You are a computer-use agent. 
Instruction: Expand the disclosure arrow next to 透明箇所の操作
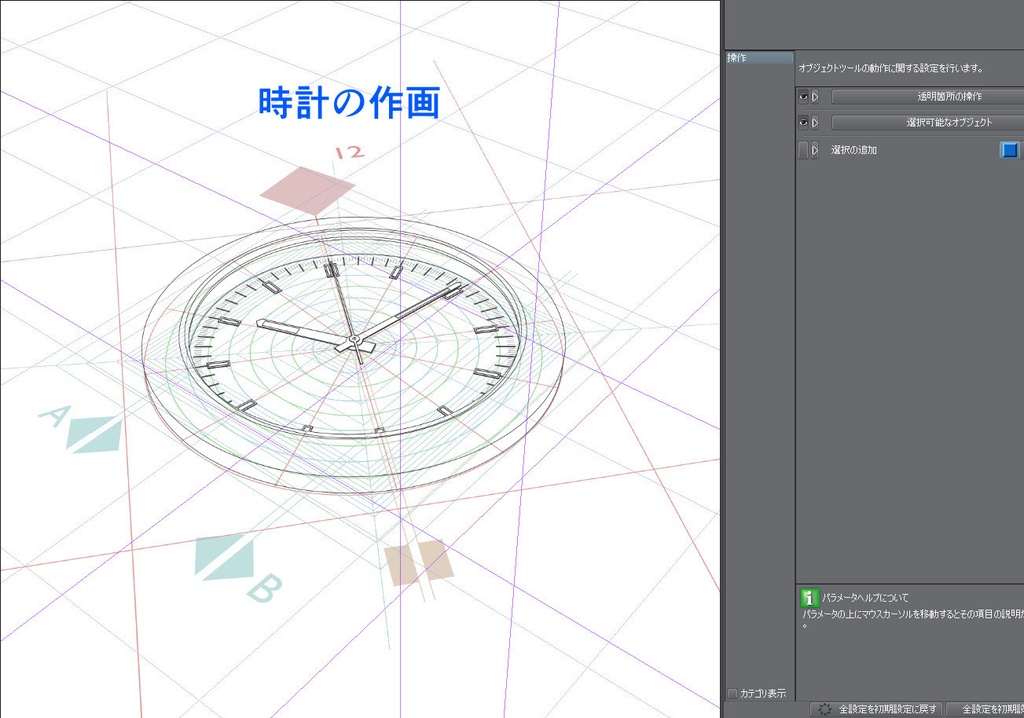pos(815,96)
